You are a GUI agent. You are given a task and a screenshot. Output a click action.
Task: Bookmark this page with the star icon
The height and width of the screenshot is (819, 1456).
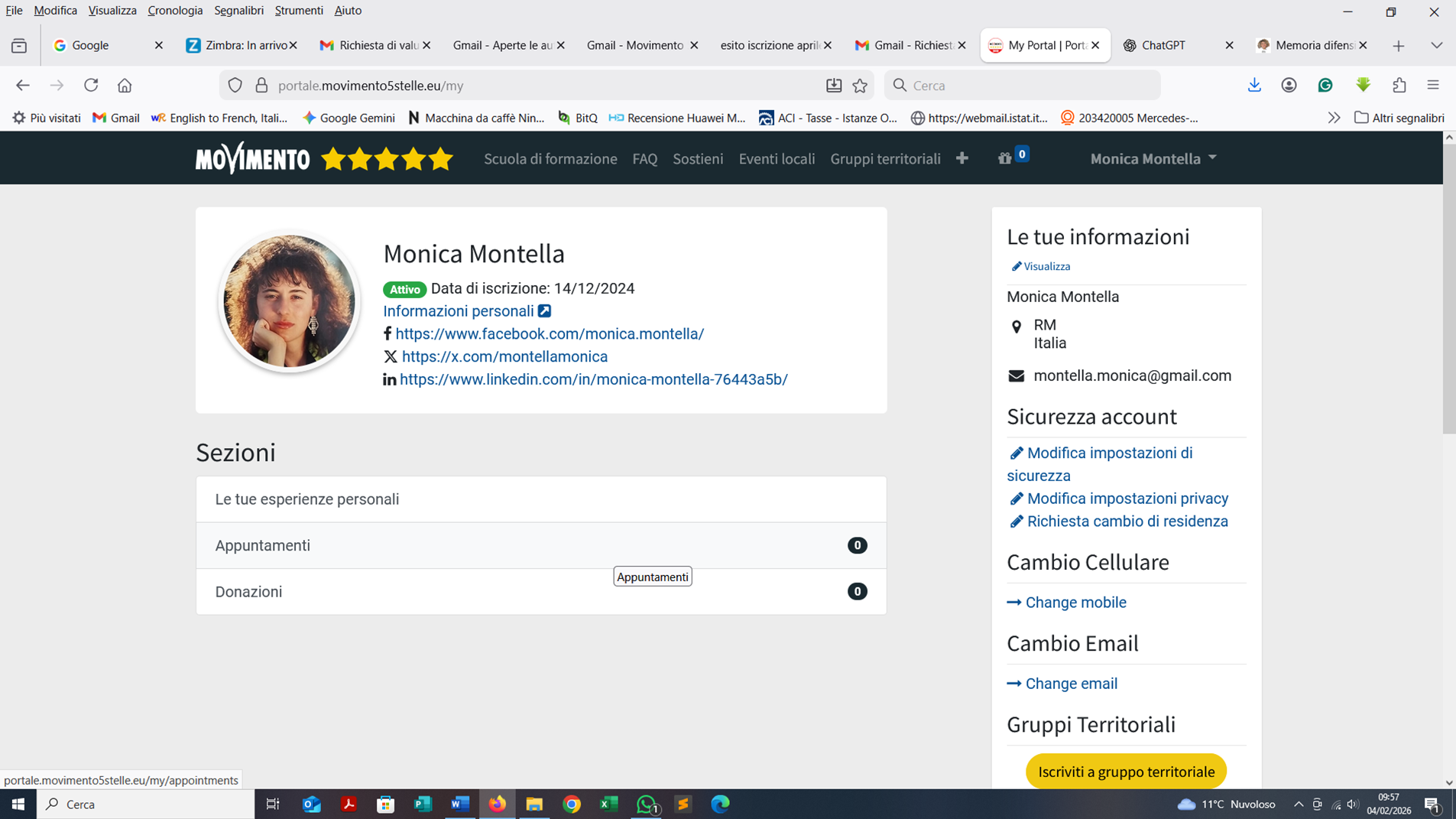click(860, 86)
